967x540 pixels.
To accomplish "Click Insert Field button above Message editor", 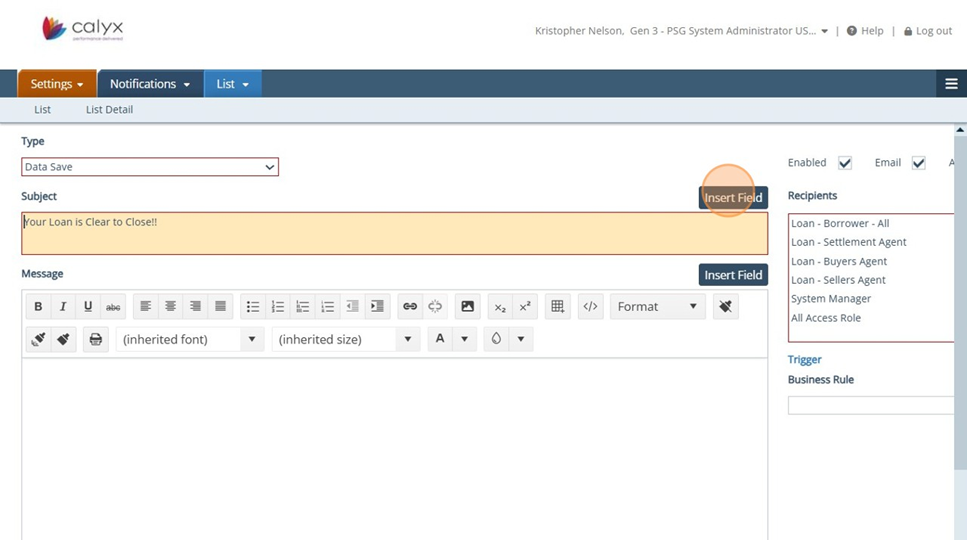I will [x=733, y=275].
